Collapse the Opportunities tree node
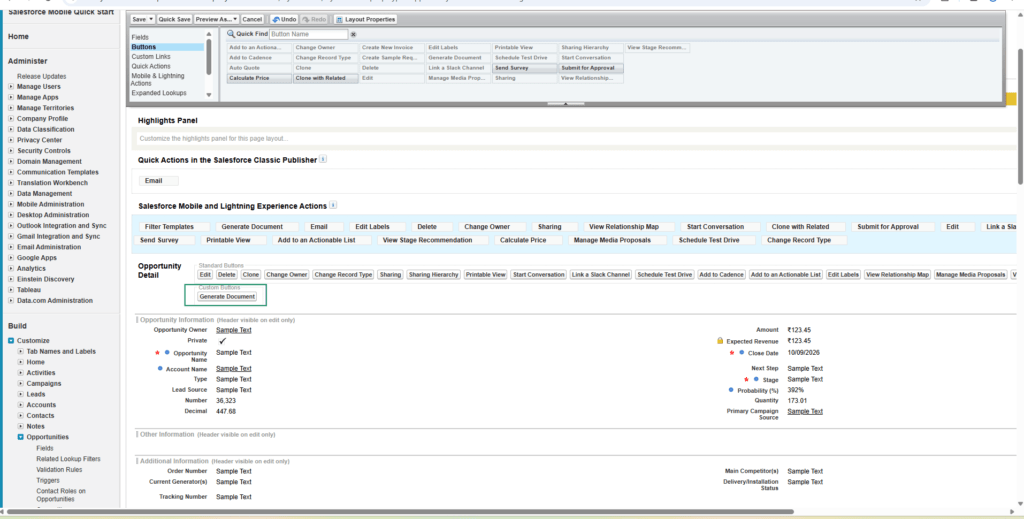Viewport: 1024px width, 519px height. pos(21,437)
